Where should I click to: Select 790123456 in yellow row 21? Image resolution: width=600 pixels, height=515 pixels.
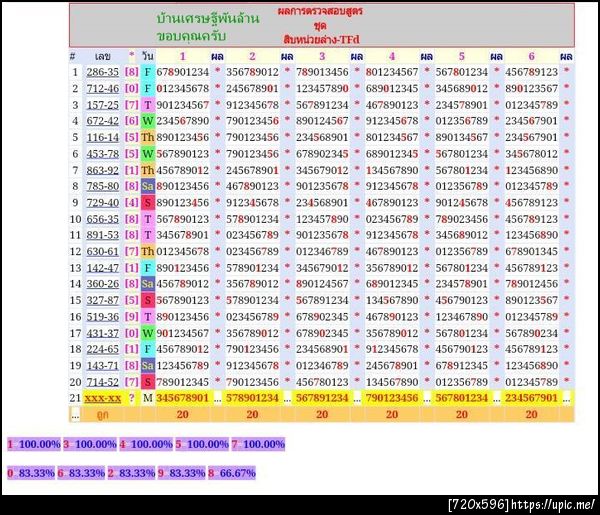click(392, 398)
